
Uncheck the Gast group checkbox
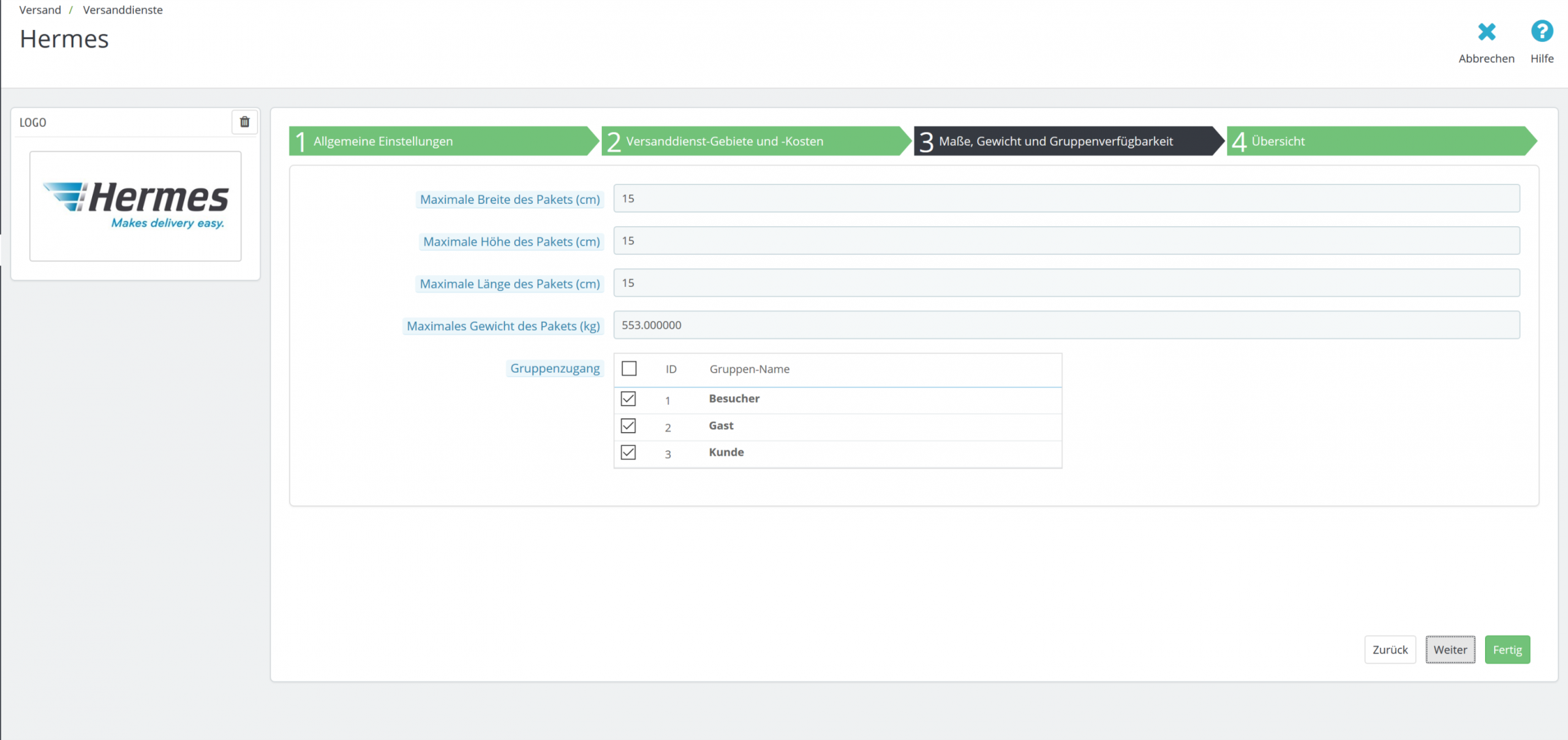[x=629, y=426]
